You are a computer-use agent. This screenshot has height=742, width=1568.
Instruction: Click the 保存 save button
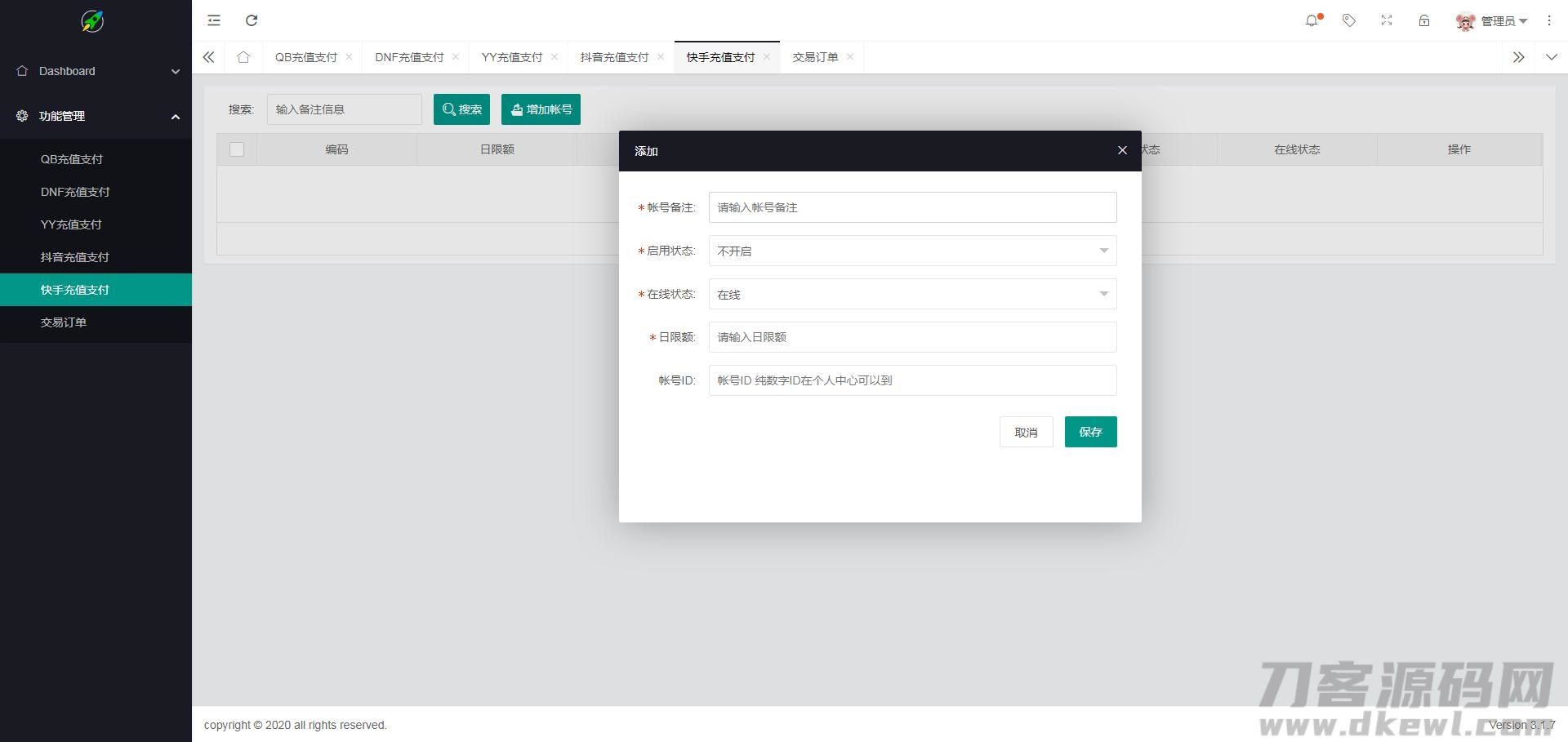(x=1090, y=432)
